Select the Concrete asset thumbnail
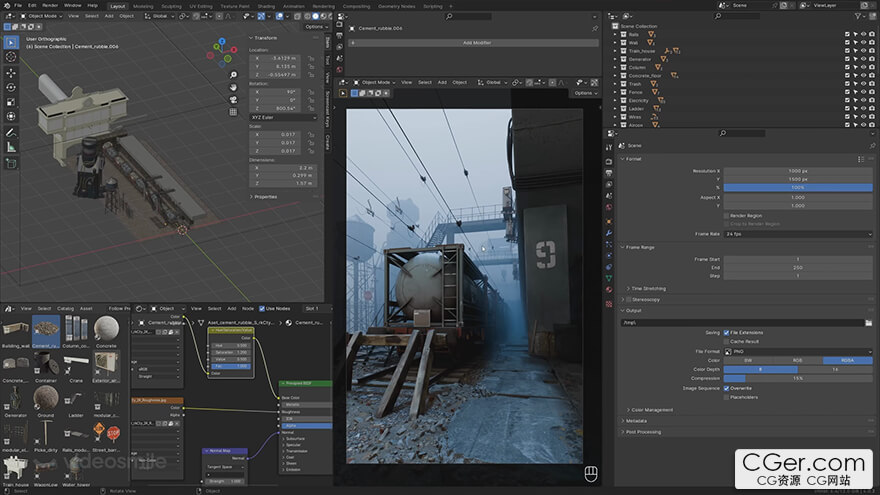880x495 pixels. tap(105, 330)
